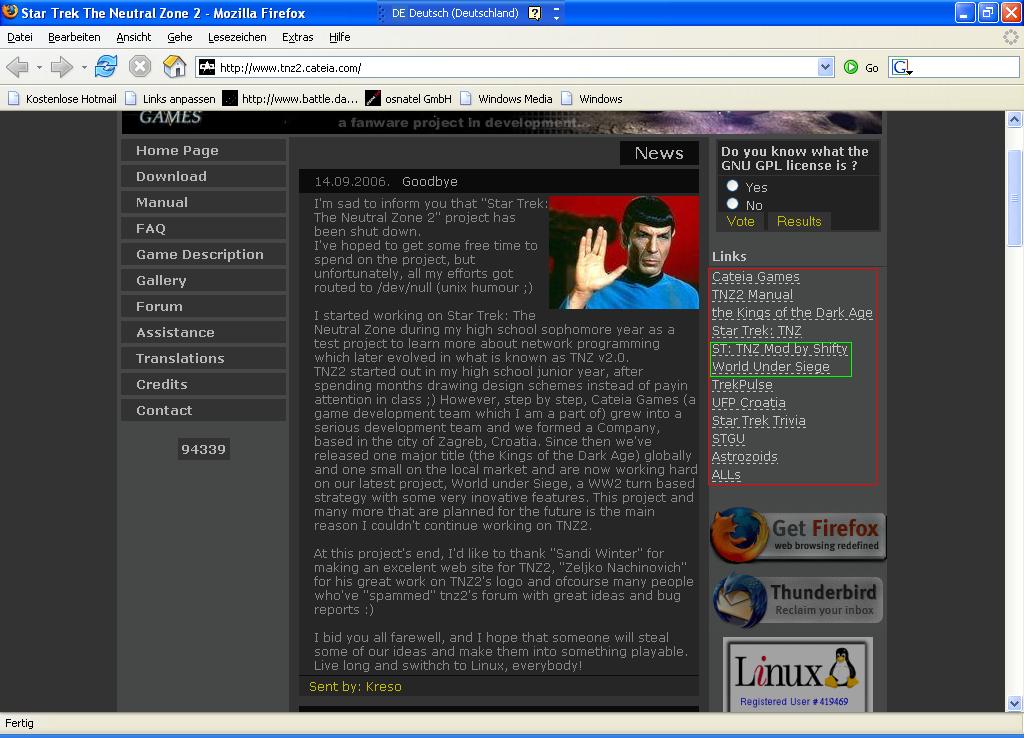Go to the browser Home icon
1024x738 pixels.
click(x=174, y=67)
